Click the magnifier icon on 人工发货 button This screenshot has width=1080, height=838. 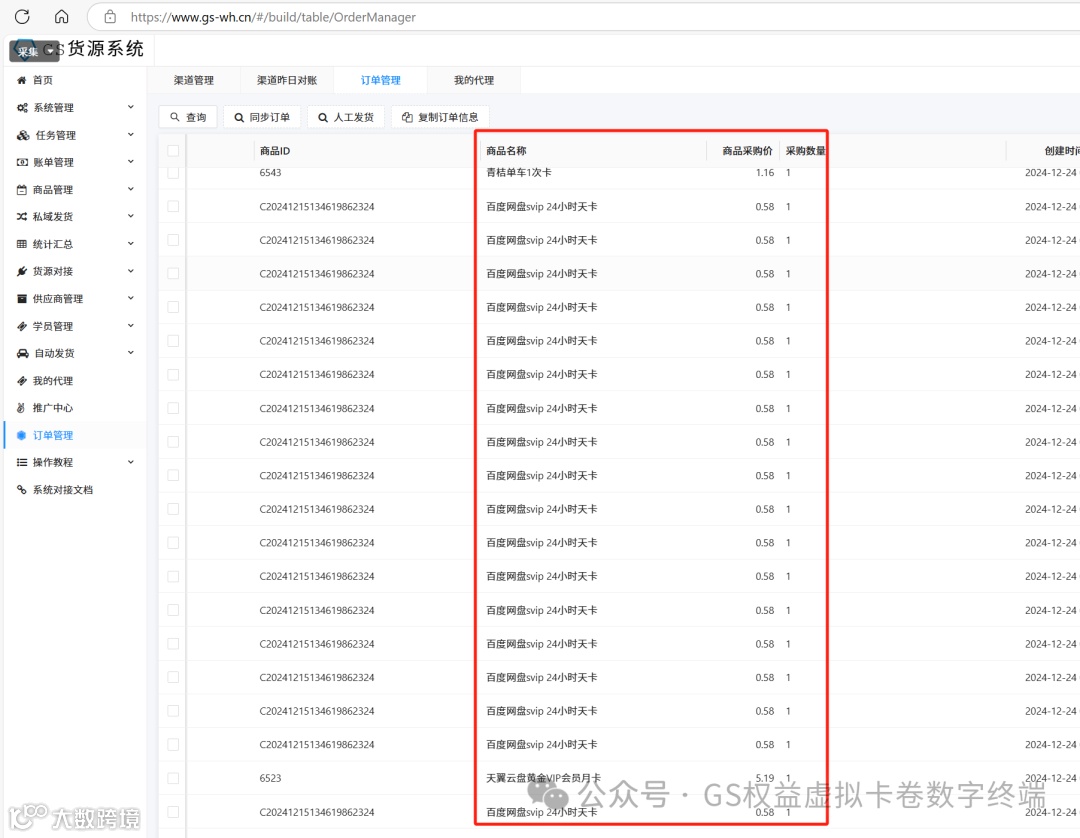click(322, 118)
